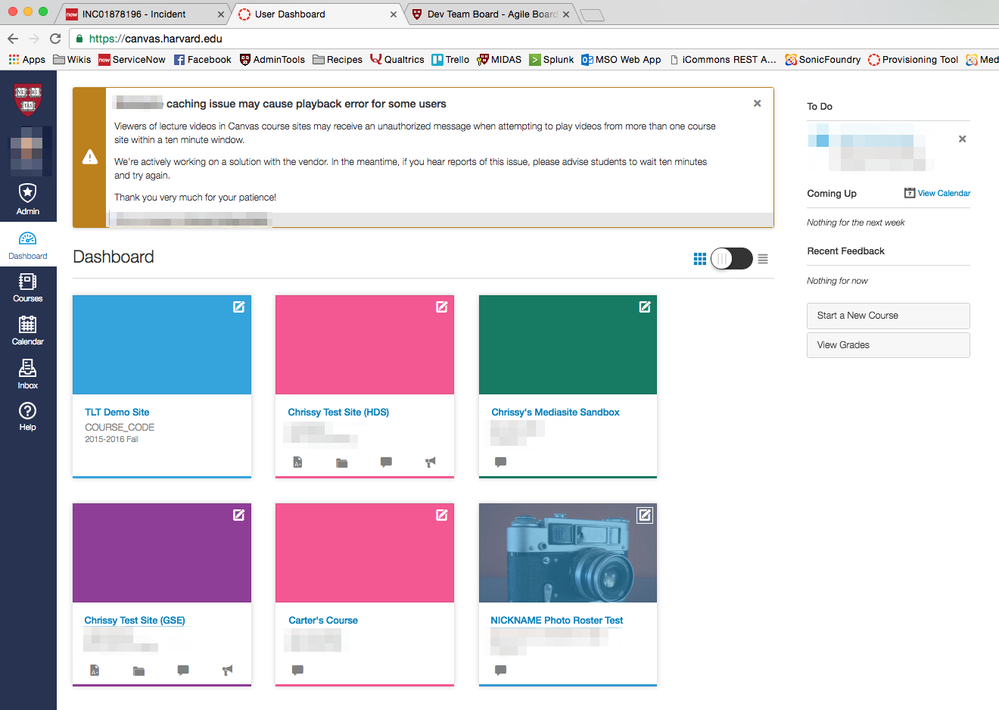Open the Help question mark icon

tap(28, 415)
